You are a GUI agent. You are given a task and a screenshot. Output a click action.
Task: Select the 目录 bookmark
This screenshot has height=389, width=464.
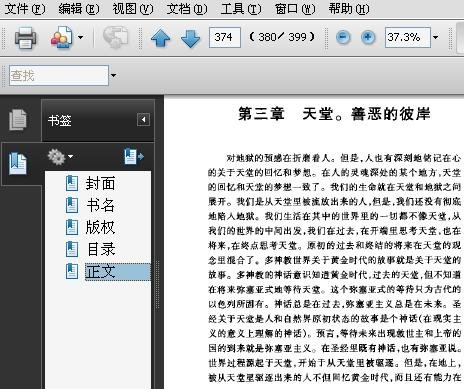click(x=101, y=249)
